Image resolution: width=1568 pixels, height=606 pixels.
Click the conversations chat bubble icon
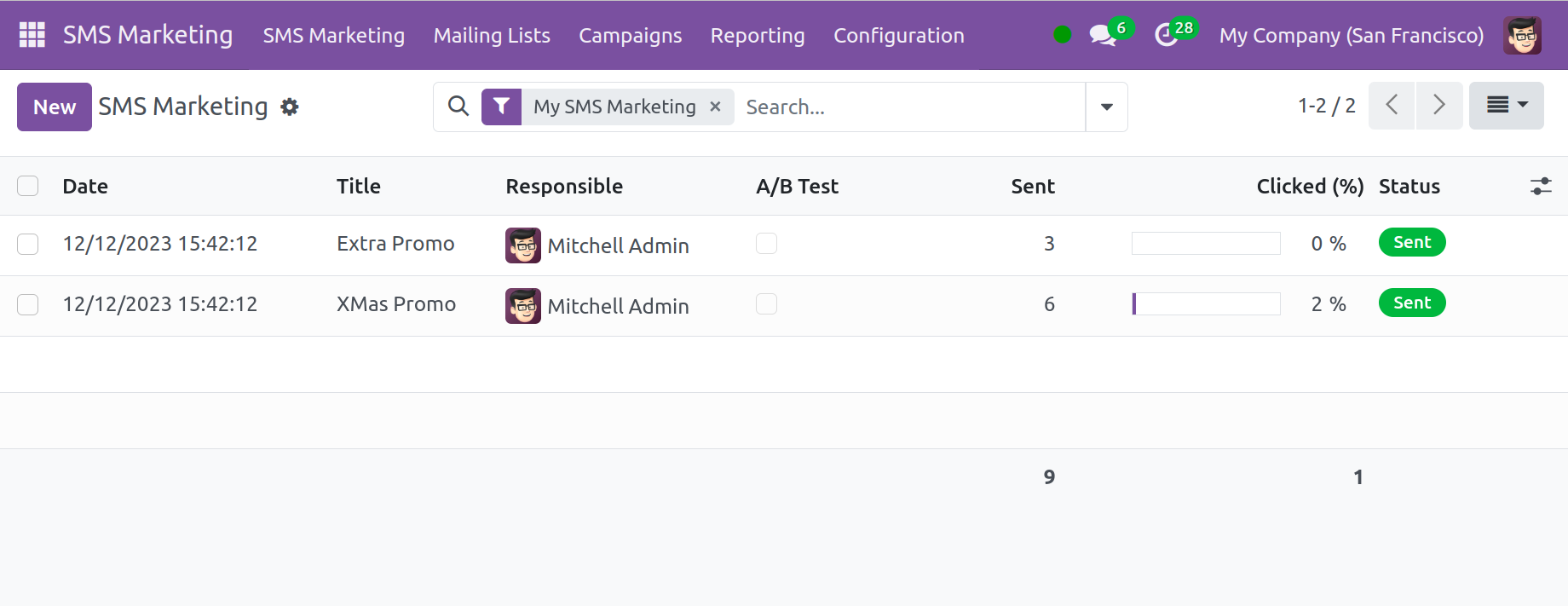pos(1103,35)
